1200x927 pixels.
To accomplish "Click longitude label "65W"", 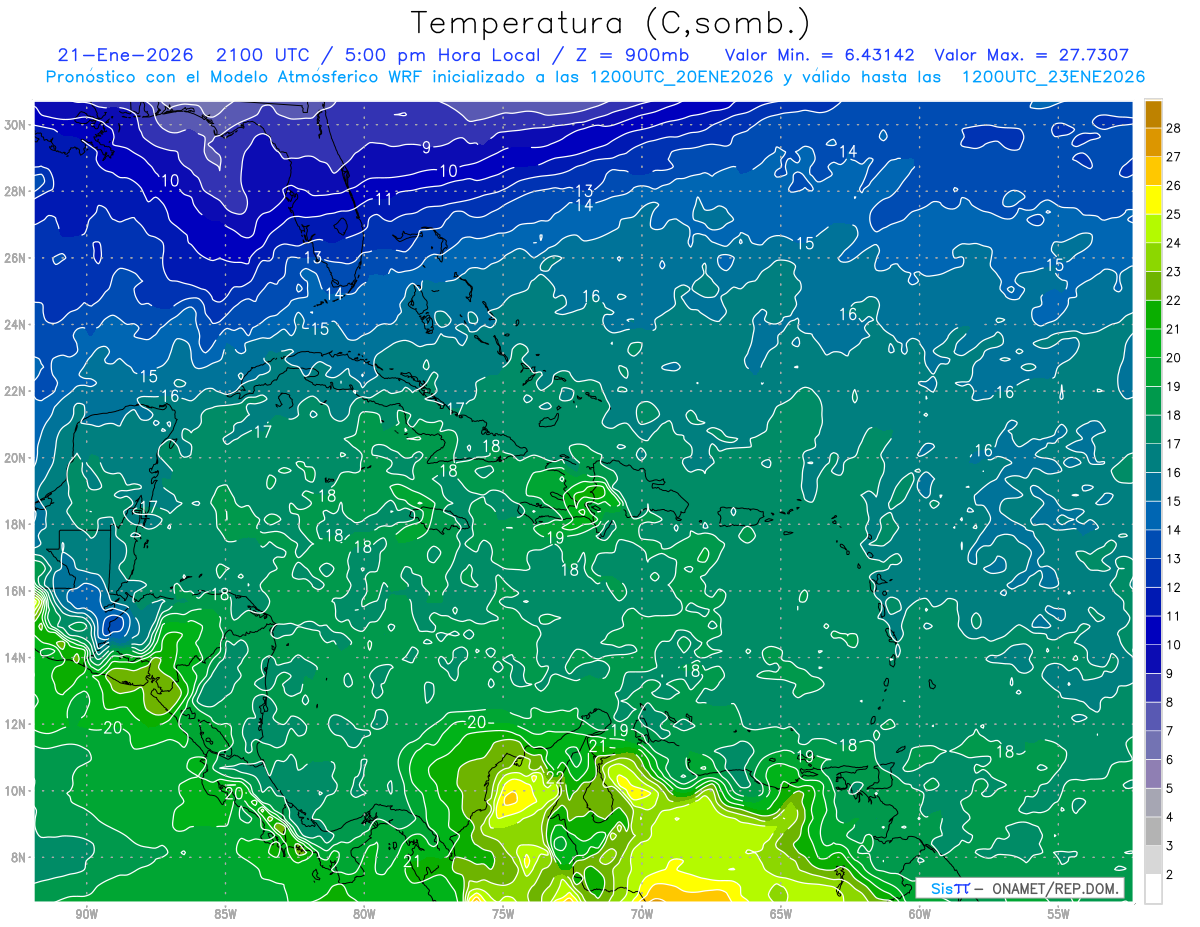I will point(781,914).
